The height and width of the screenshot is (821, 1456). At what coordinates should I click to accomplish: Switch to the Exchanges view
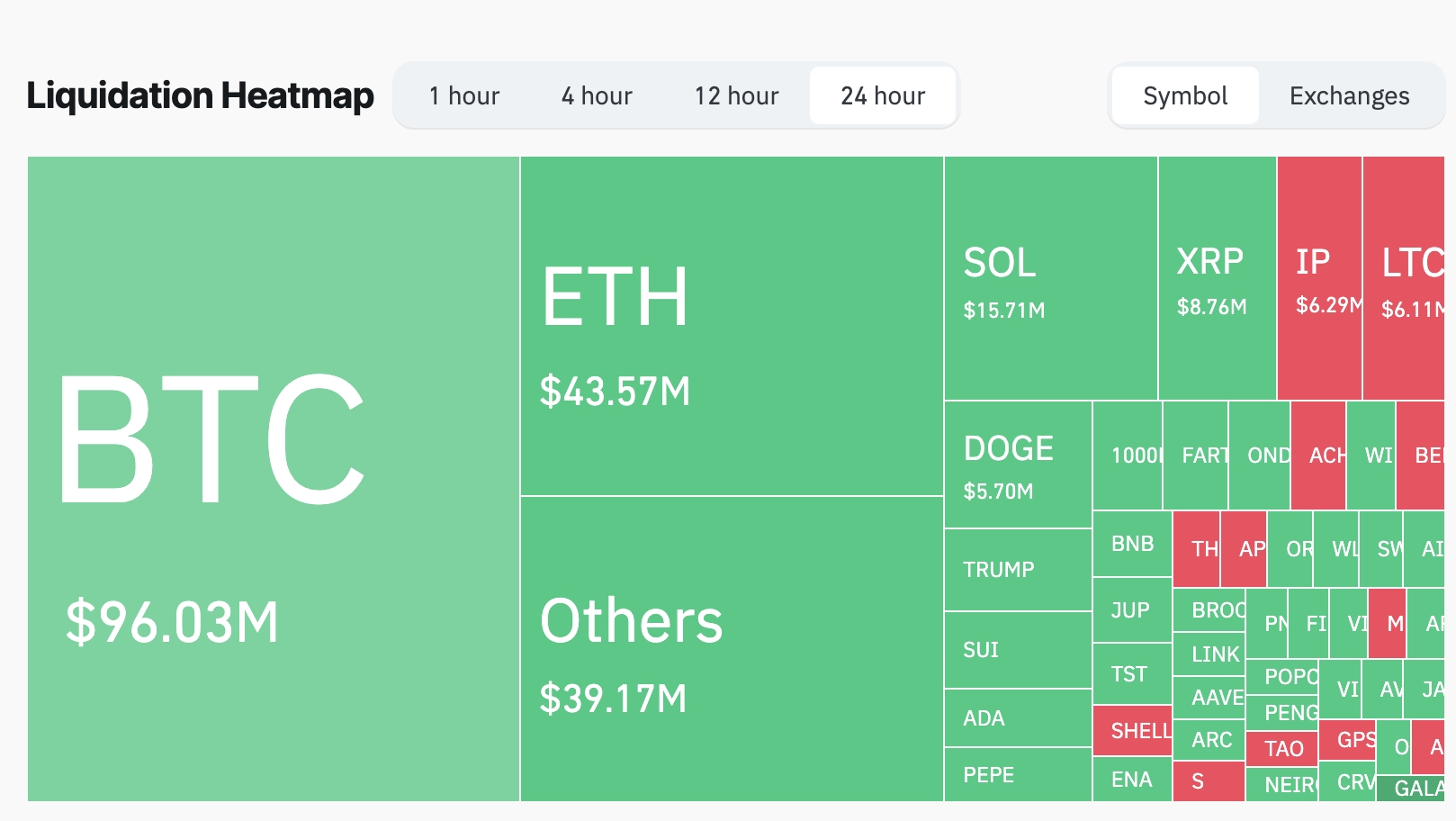[x=1349, y=95]
